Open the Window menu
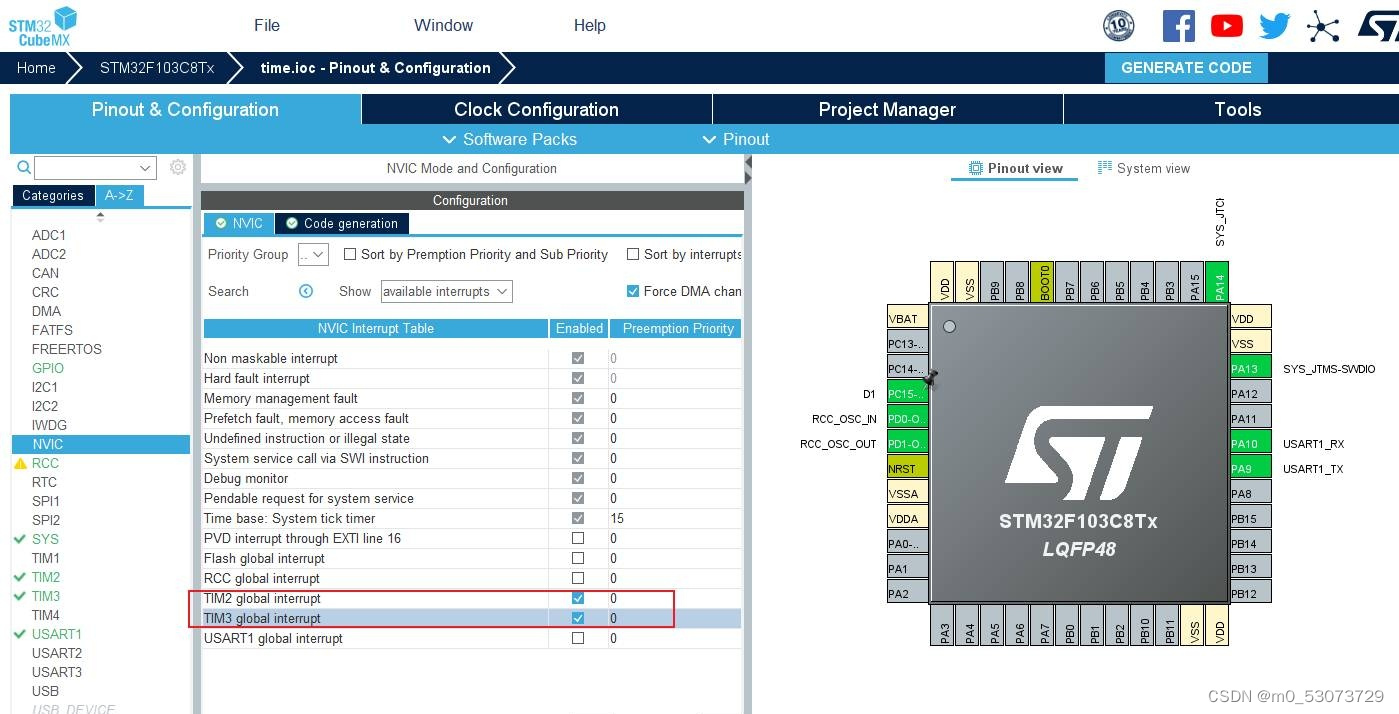 [443, 25]
